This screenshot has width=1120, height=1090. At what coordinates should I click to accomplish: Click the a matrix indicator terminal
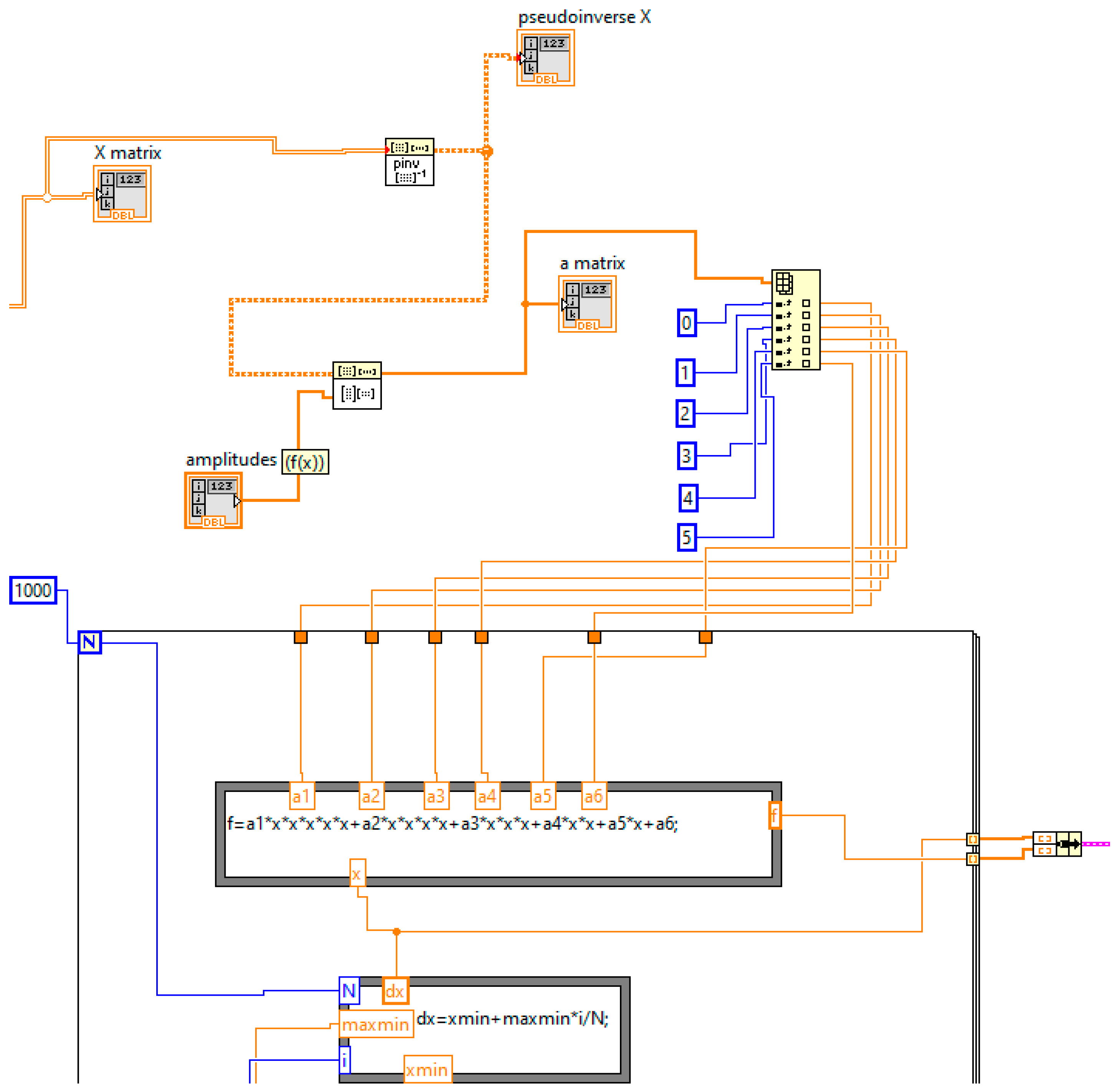click(587, 304)
